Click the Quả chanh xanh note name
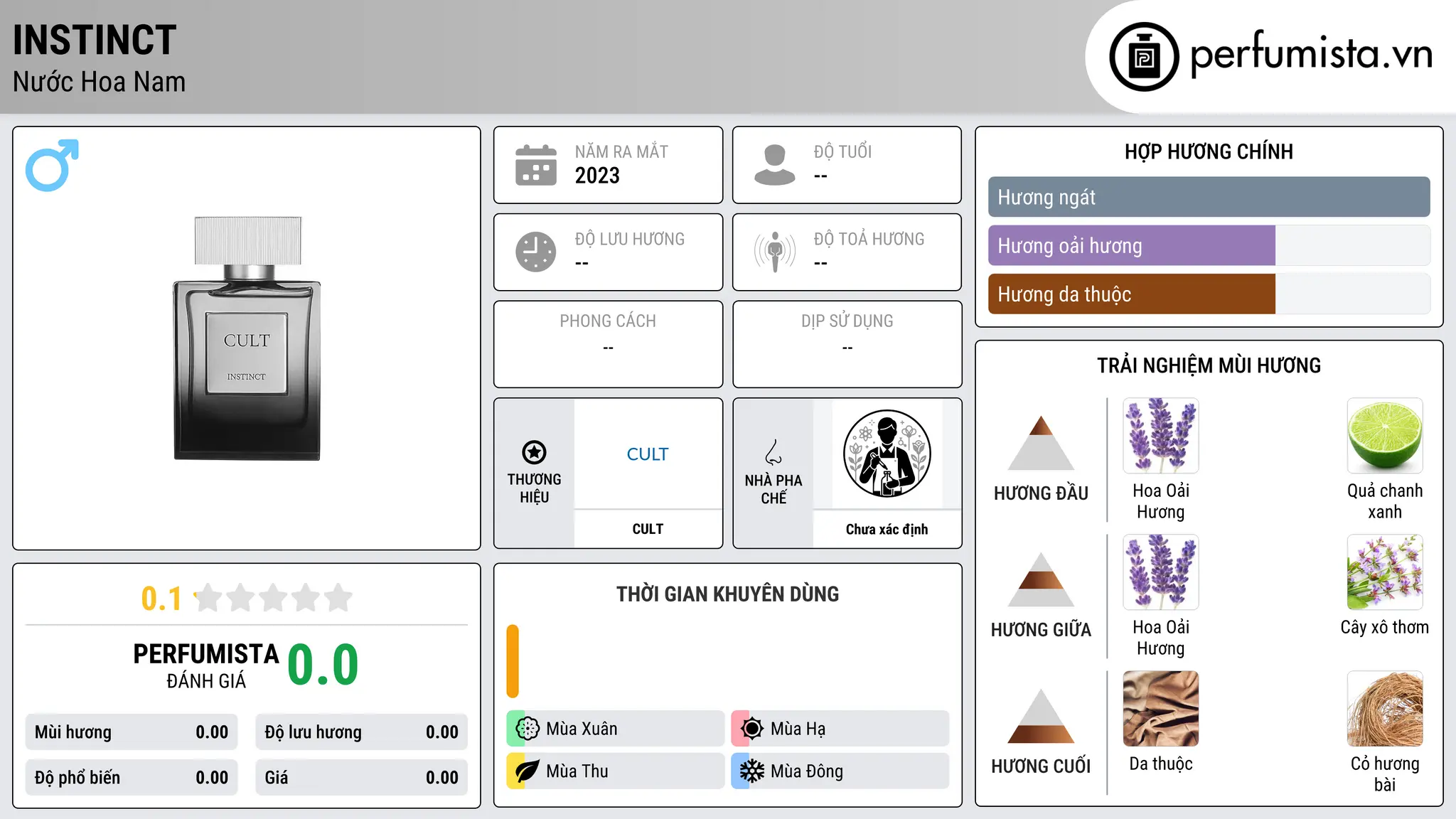This screenshot has height=819, width=1456. [x=1385, y=501]
